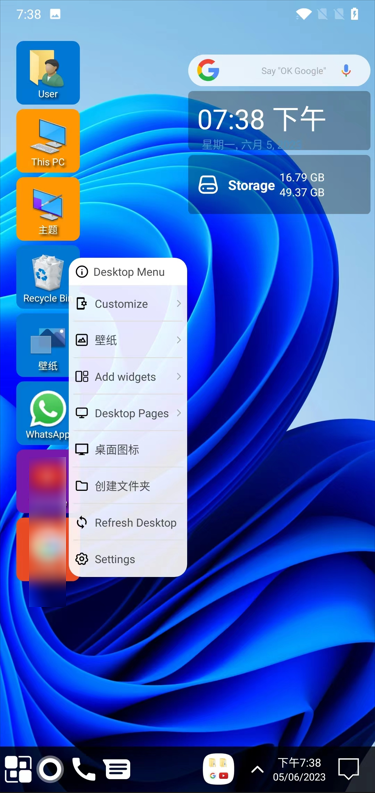Screen dimensions: 375x793
Task: Open the Messages app in taskbar
Action: click(x=117, y=769)
